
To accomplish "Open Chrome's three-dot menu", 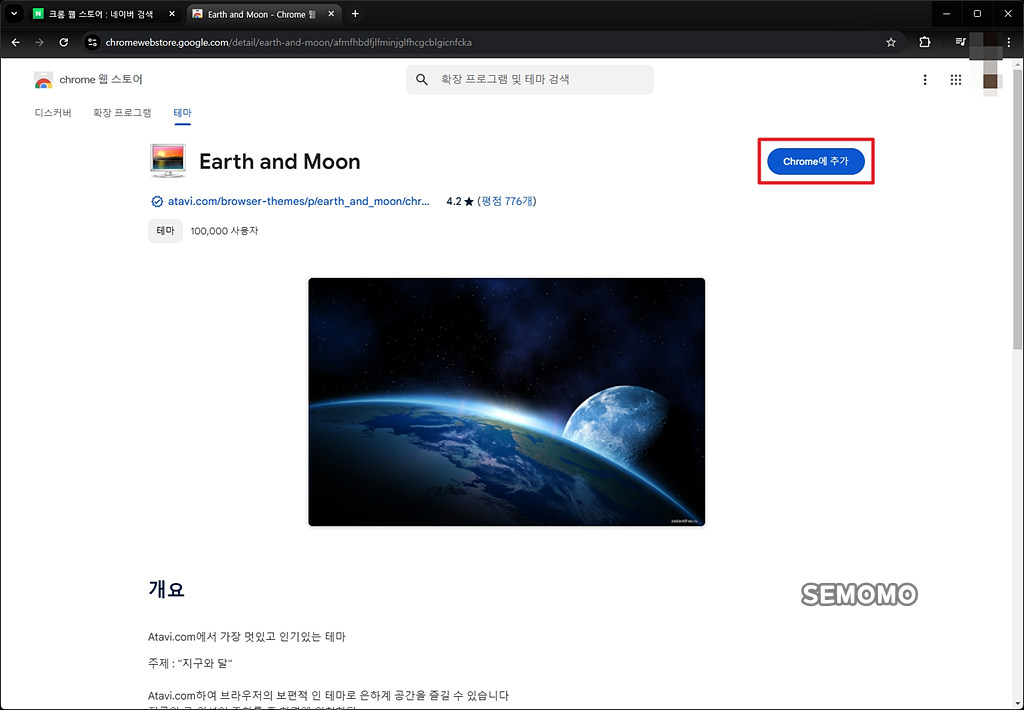I will pos(1009,42).
